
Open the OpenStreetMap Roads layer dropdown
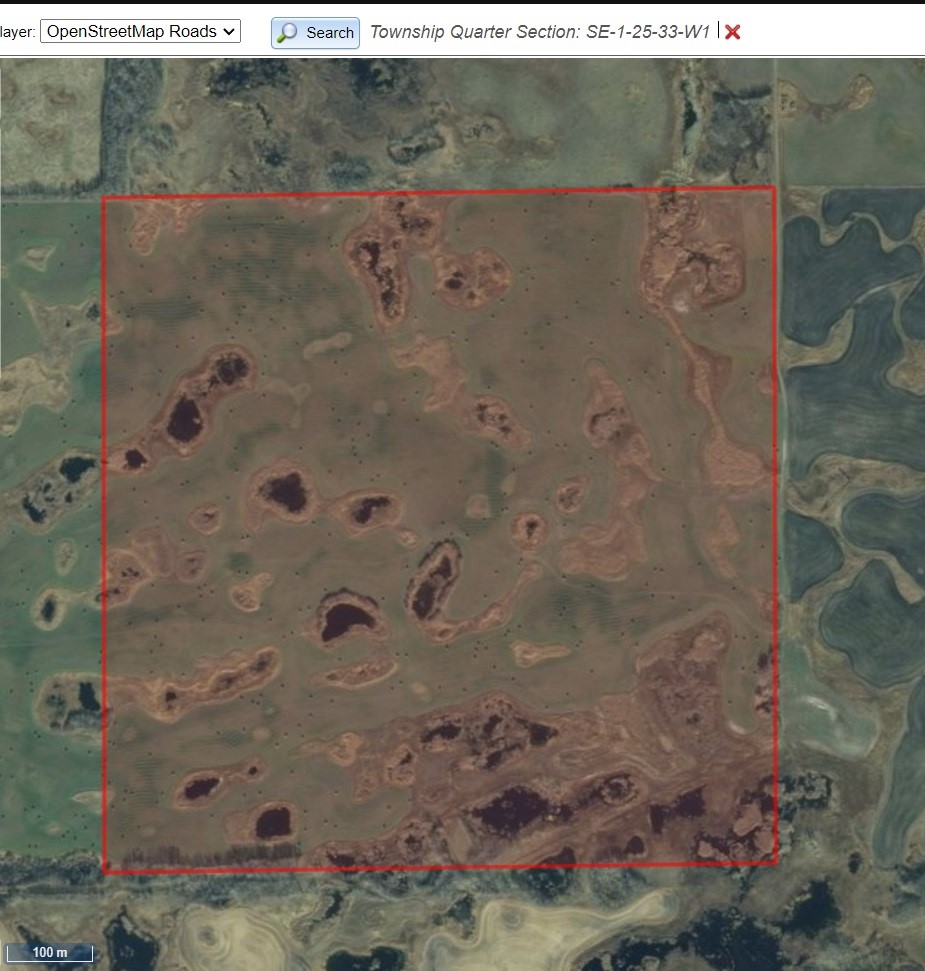coord(141,31)
